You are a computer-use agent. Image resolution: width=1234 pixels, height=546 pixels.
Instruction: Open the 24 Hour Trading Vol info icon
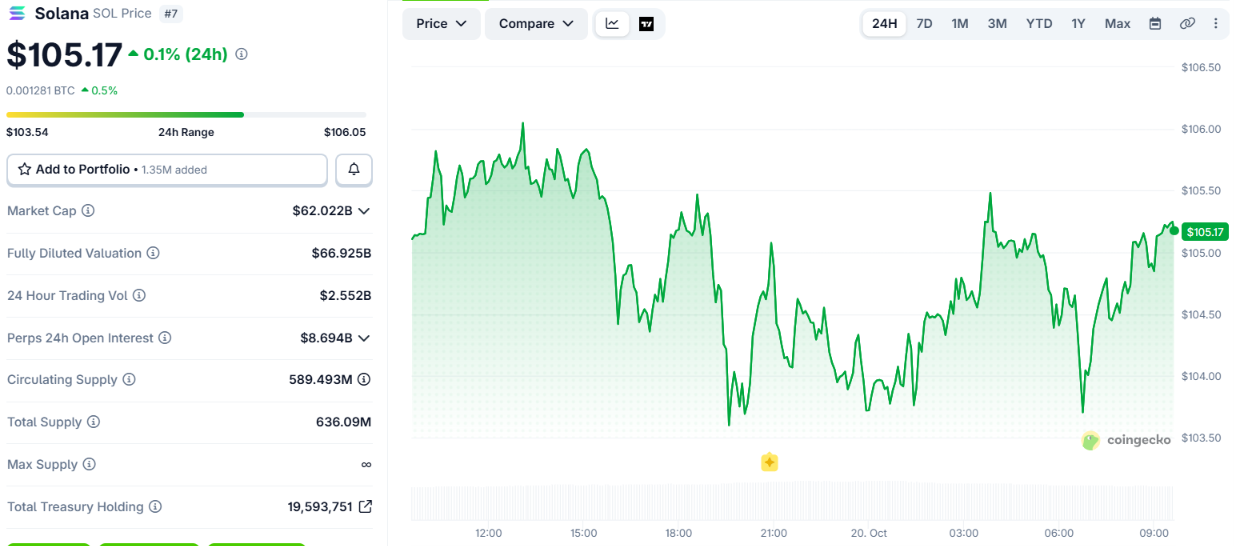[x=139, y=295]
